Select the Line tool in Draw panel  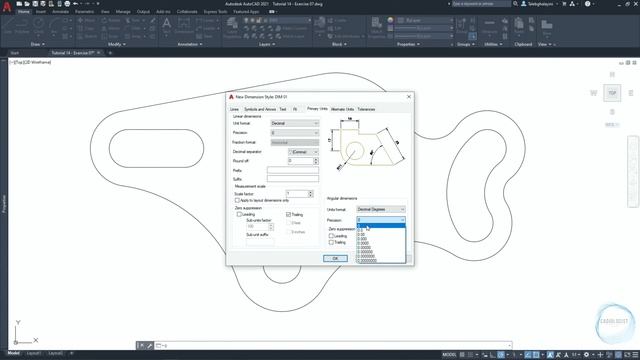pos(9,25)
